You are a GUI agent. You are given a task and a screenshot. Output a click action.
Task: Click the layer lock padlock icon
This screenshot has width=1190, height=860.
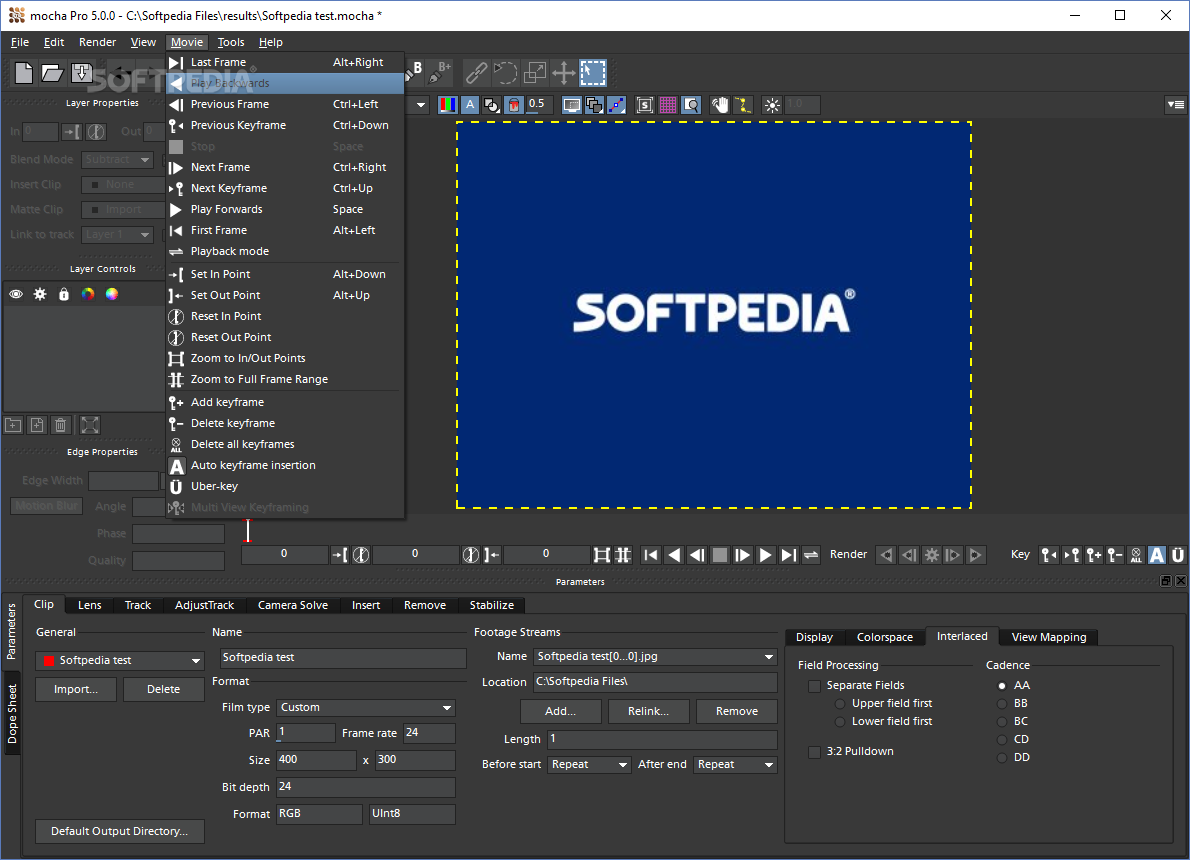[64, 295]
